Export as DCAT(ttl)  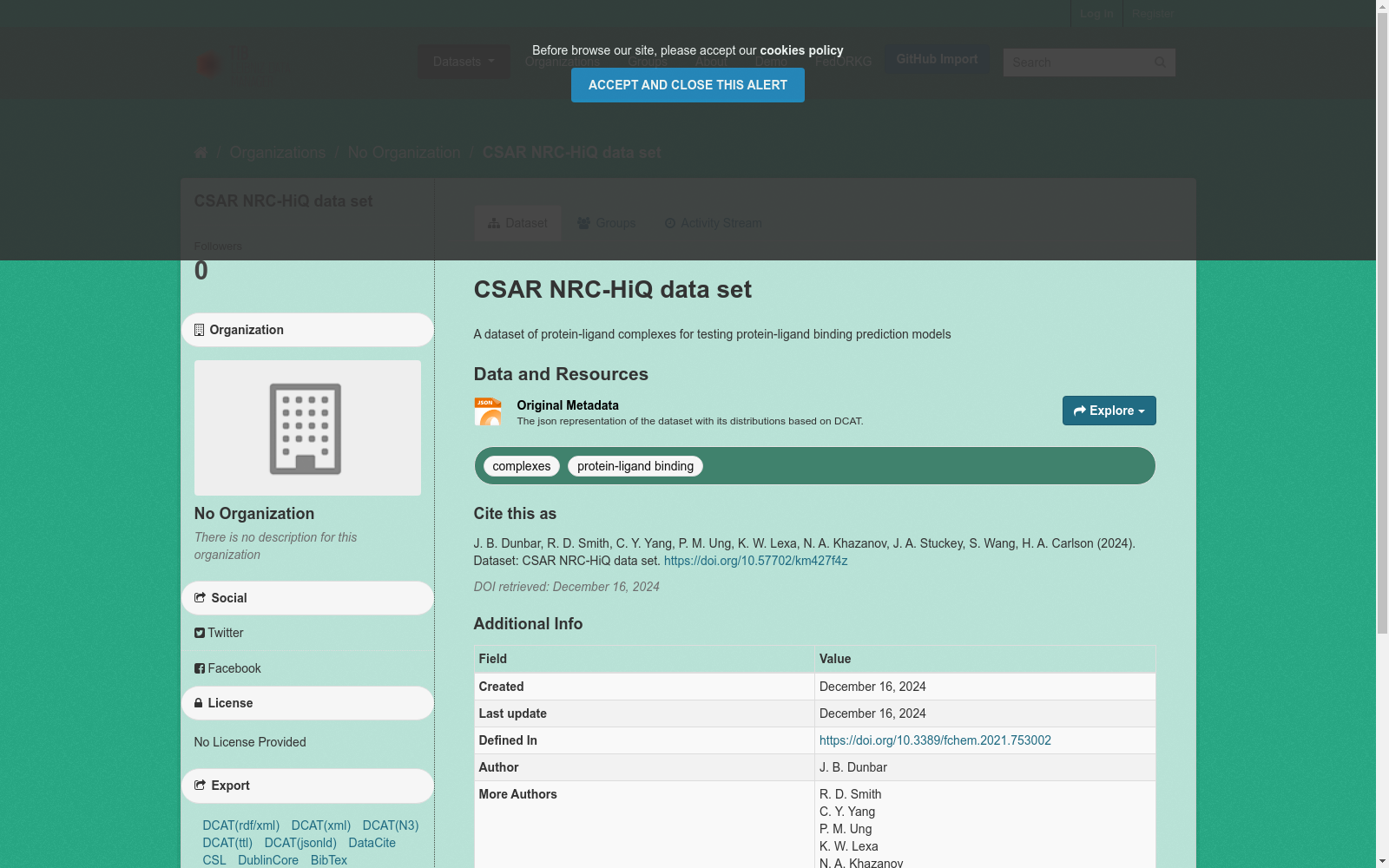tap(227, 843)
